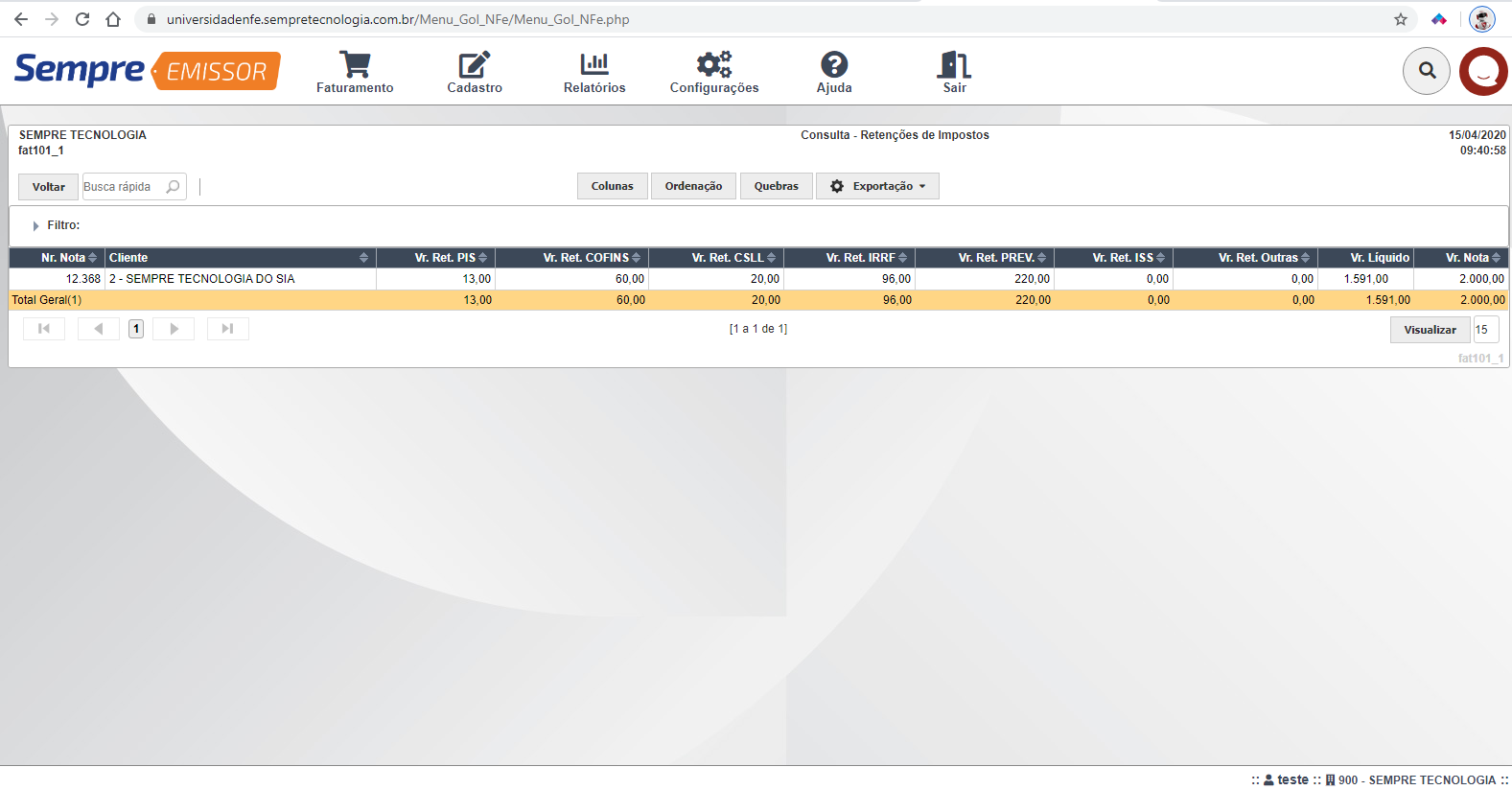Reload the browser page
This screenshot has height=790, width=1512.
(82, 19)
